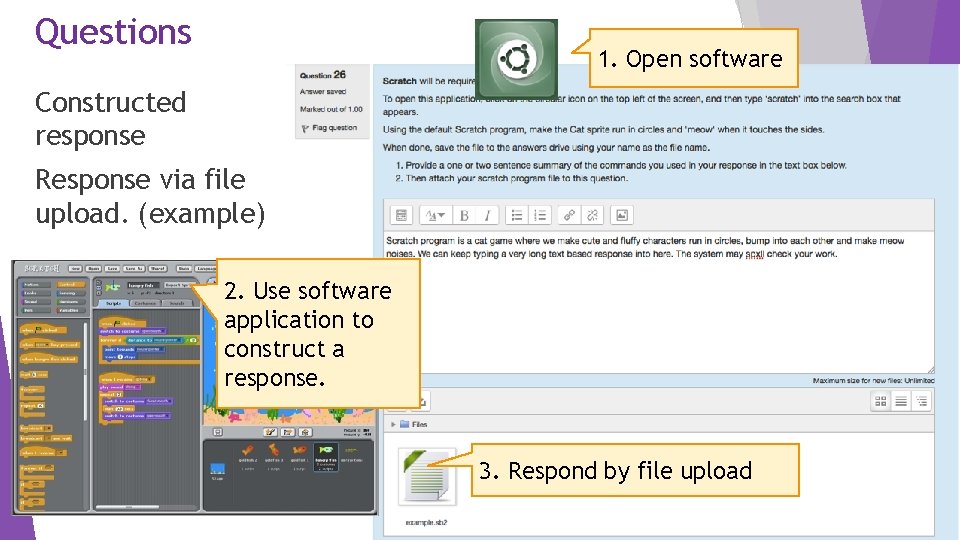Open the Files folder in file manager
The height and width of the screenshot is (540, 960).
coord(414,424)
